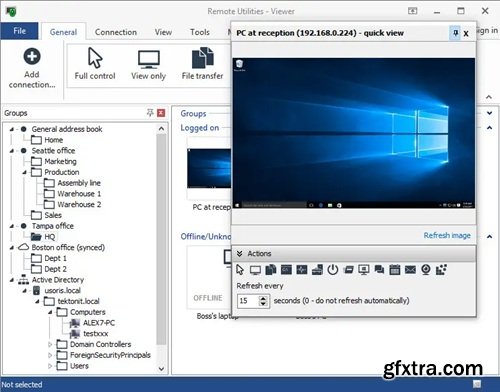500x392 pixels.
Task: Click the chat bubbles icon in Actions
Action: 379,270
